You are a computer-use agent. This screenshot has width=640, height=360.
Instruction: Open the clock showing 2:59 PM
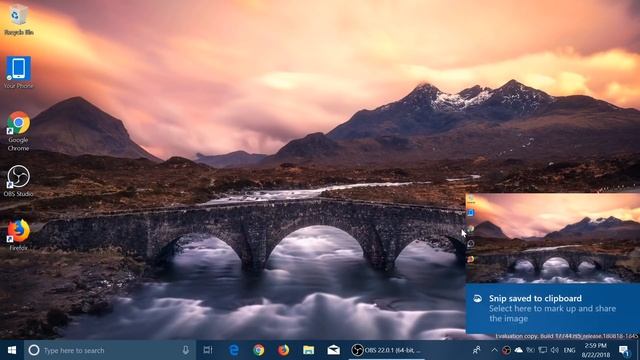(596, 350)
